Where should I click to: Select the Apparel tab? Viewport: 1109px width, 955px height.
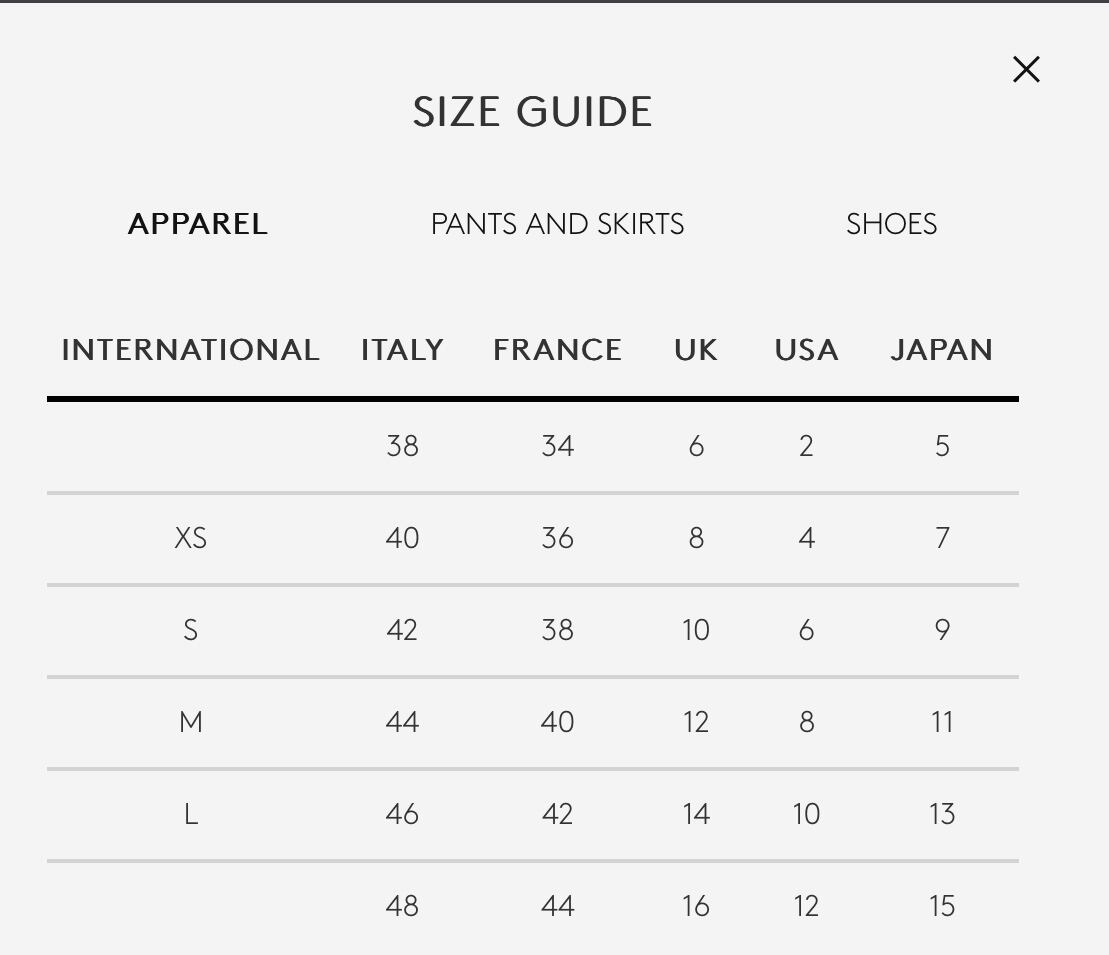198,224
